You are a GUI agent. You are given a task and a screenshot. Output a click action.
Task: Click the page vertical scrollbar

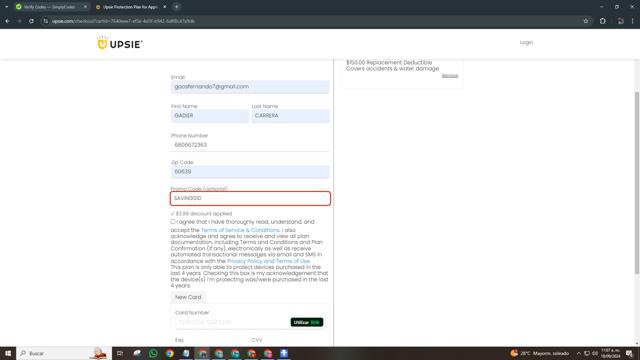636,183
